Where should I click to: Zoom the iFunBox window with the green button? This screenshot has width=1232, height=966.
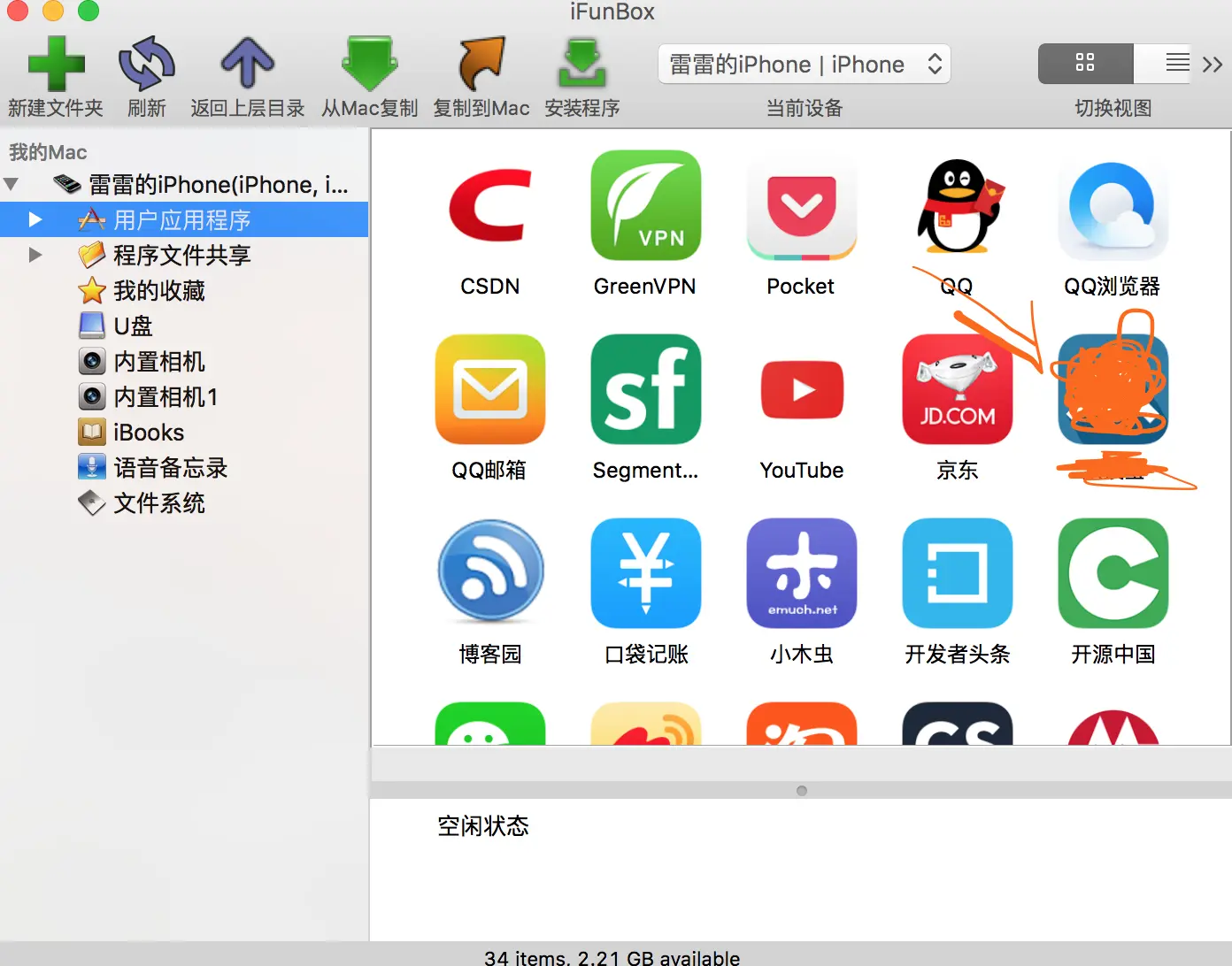[x=89, y=11]
